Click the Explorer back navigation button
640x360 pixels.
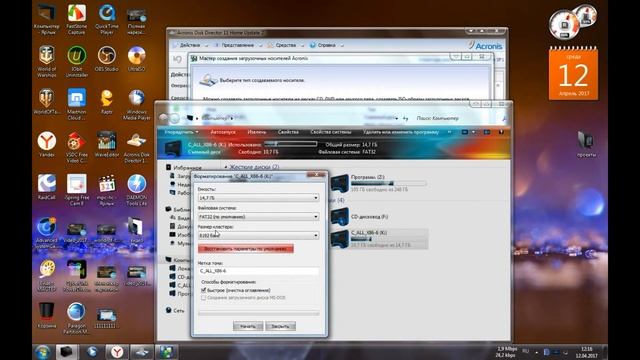tap(164, 118)
